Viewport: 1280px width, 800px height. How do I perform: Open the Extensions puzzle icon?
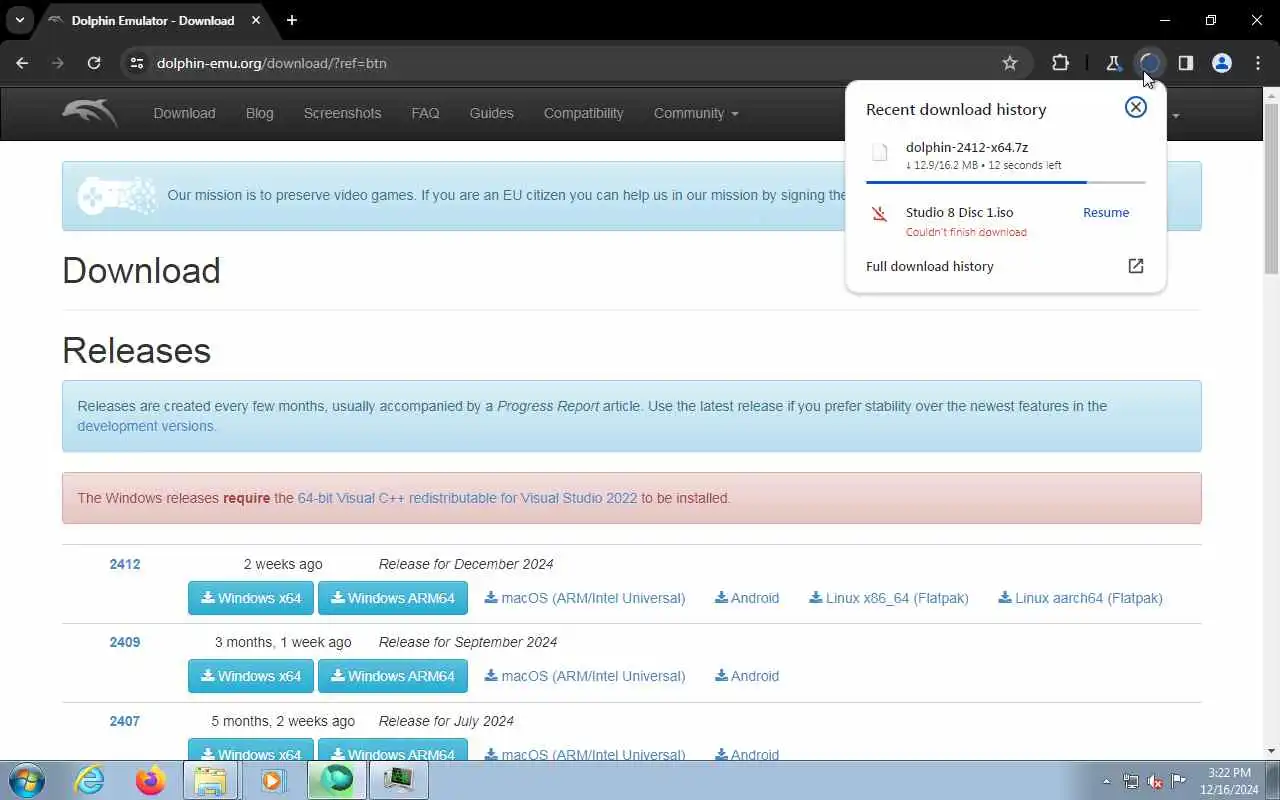[x=1060, y=63]
